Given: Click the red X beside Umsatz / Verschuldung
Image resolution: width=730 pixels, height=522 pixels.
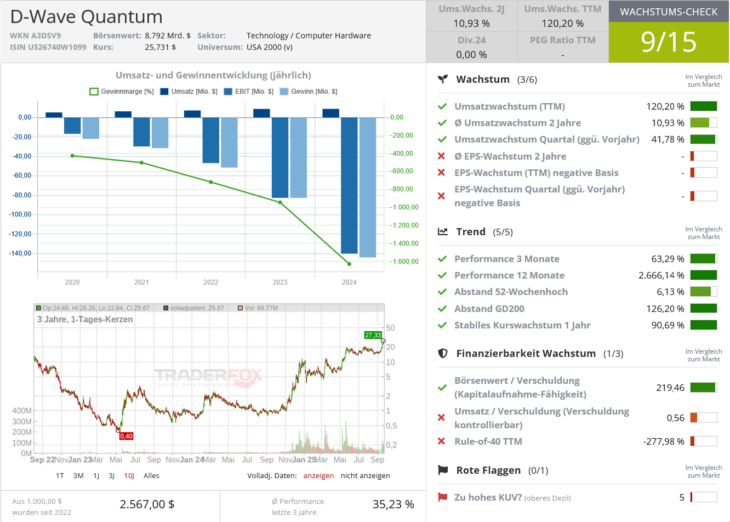Looking at the screenshot, I should pos(442,418).
